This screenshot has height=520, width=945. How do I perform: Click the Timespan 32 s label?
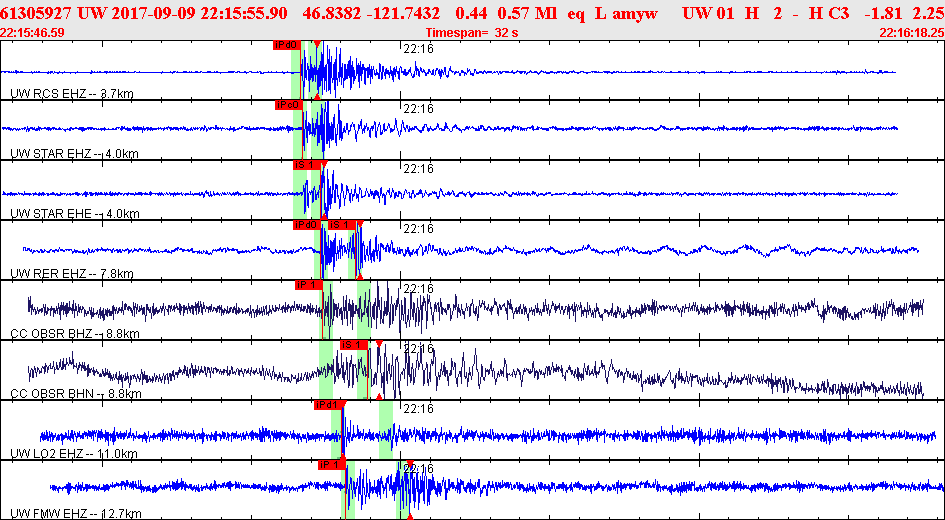[x=472, y=33]
